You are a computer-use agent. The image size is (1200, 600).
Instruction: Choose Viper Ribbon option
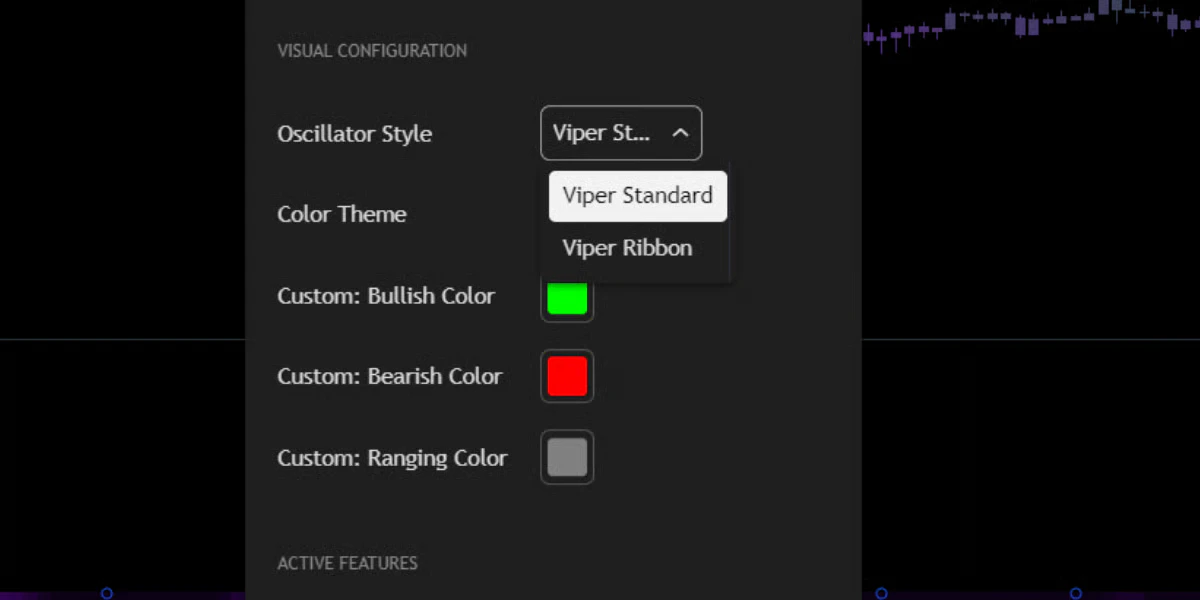638,248
